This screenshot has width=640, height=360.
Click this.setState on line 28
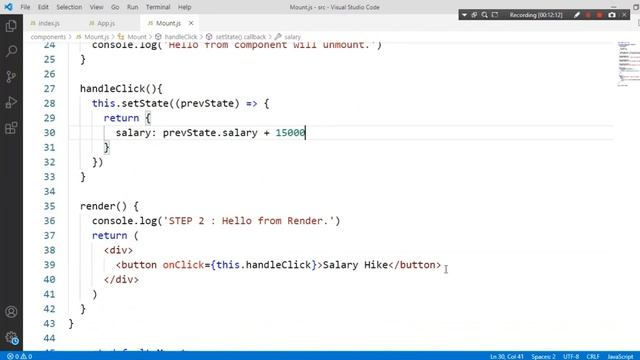click(130, 103)
